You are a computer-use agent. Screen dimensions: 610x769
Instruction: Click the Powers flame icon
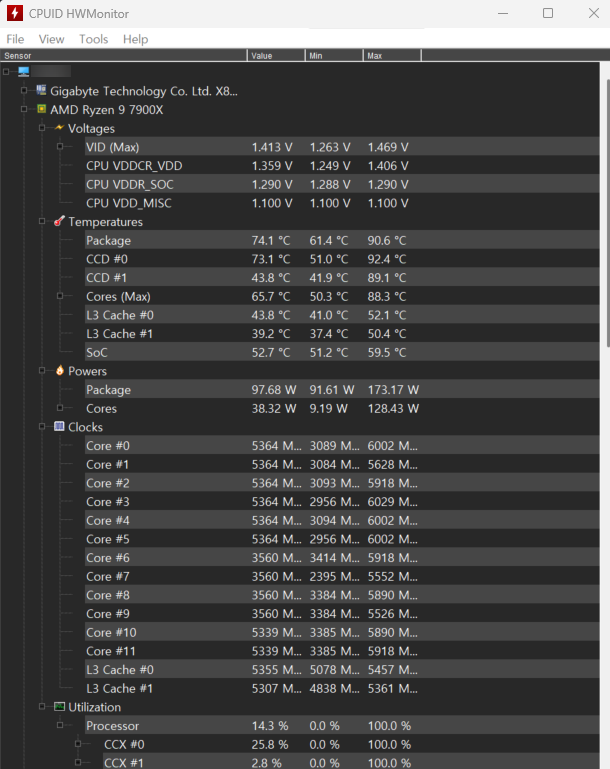[59, 370]
